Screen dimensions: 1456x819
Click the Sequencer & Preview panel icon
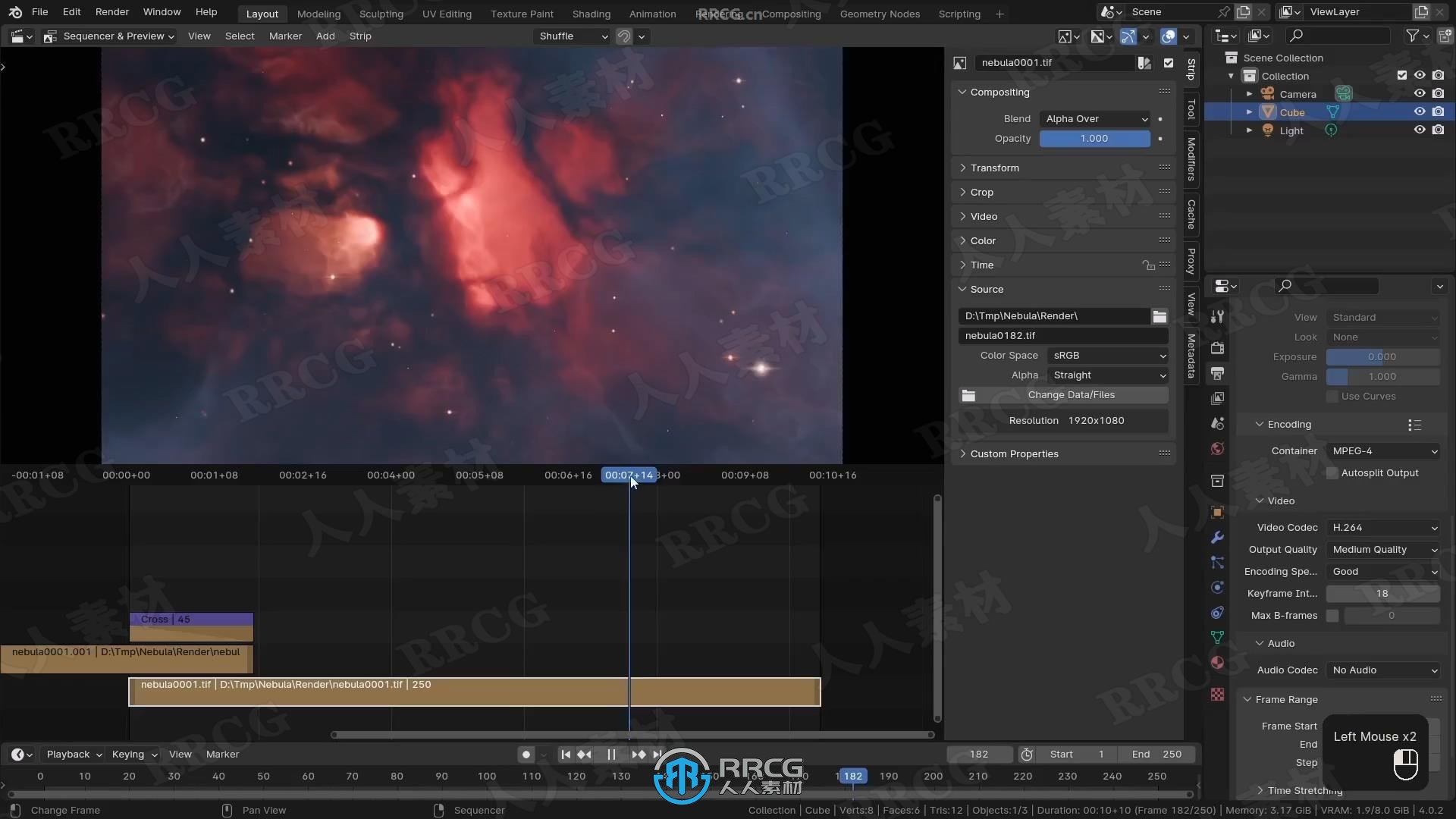(50, 35)
